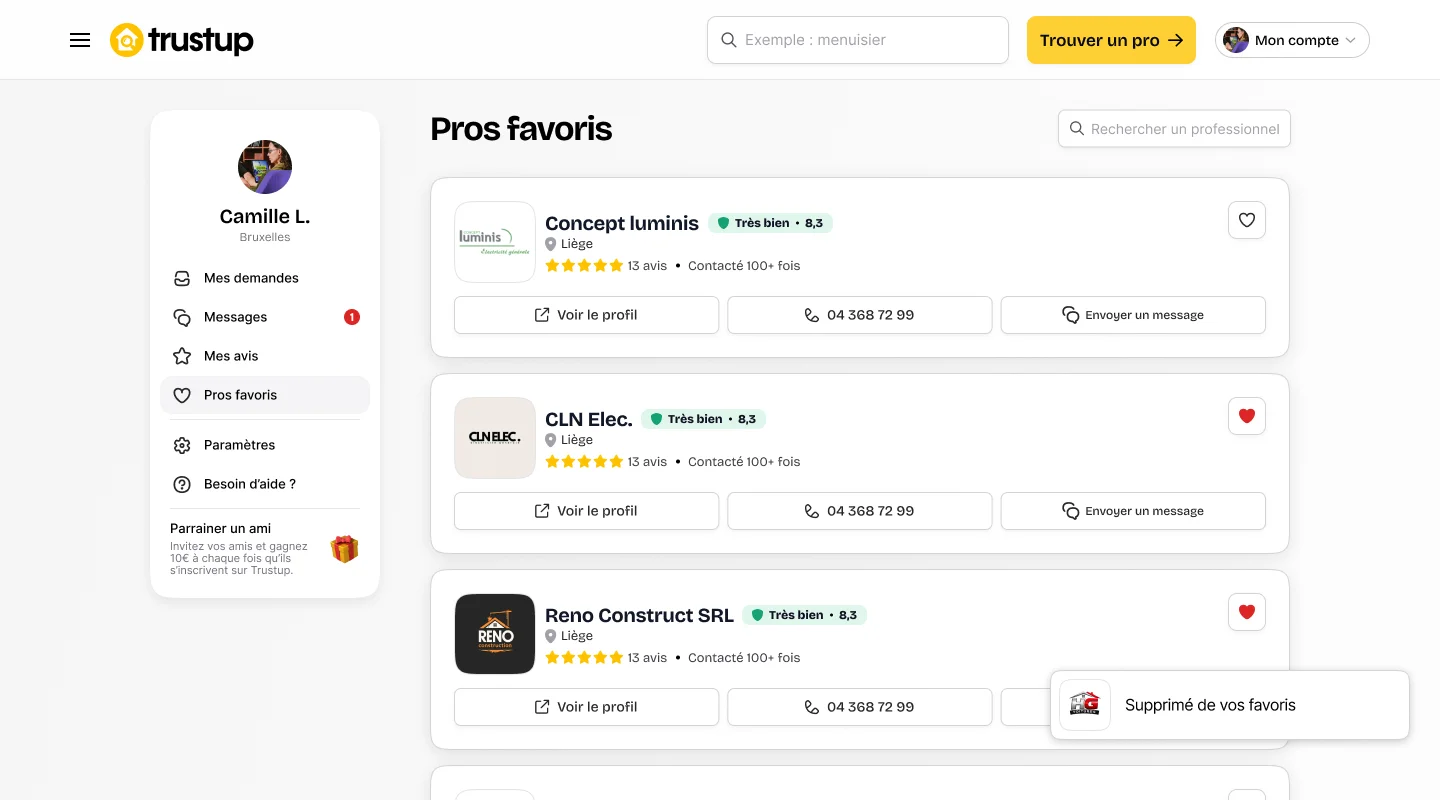Click the Trustup logo
The height and width of the screenshot is (800, 1440).
pos(181,40)
